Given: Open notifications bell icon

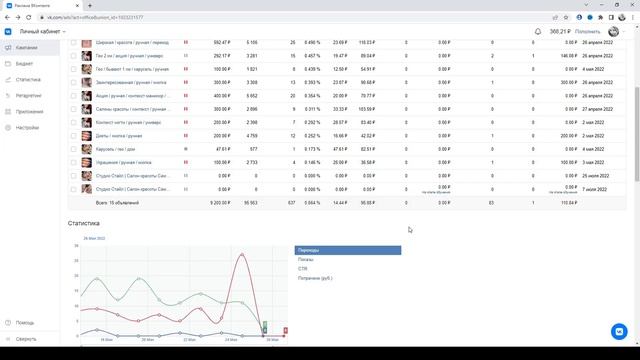Looking at the screenshot, I should click(x=538, y=31).
